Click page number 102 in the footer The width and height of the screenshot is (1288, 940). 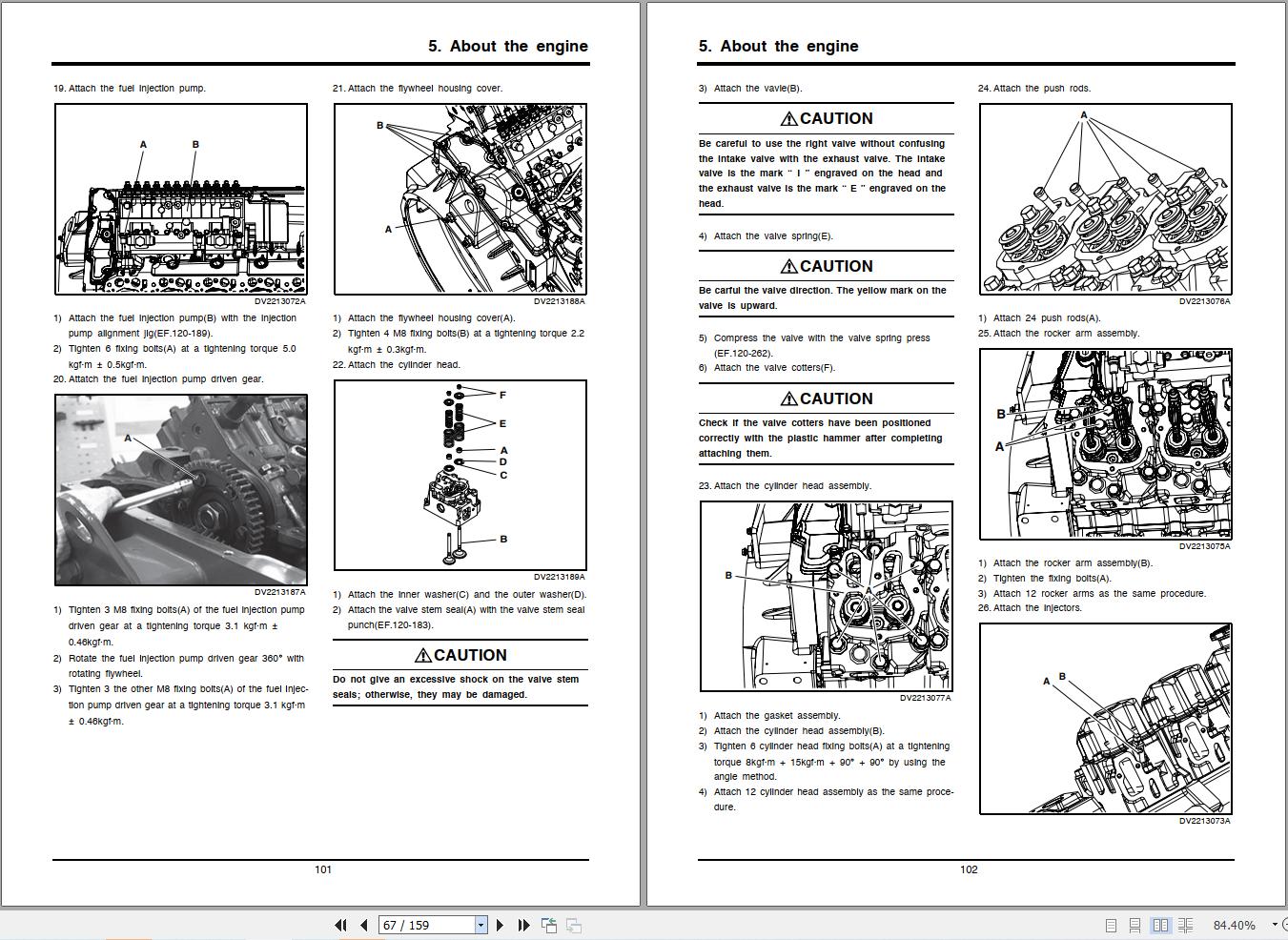tap(969, 869)
